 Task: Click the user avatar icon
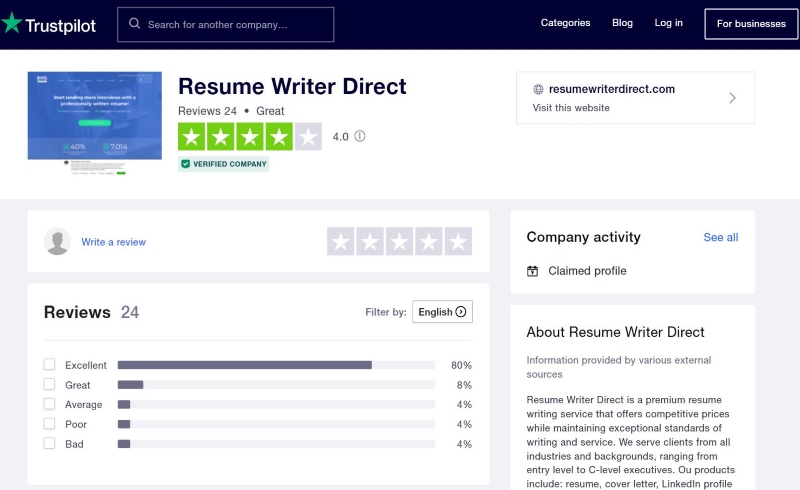point(57,241)
